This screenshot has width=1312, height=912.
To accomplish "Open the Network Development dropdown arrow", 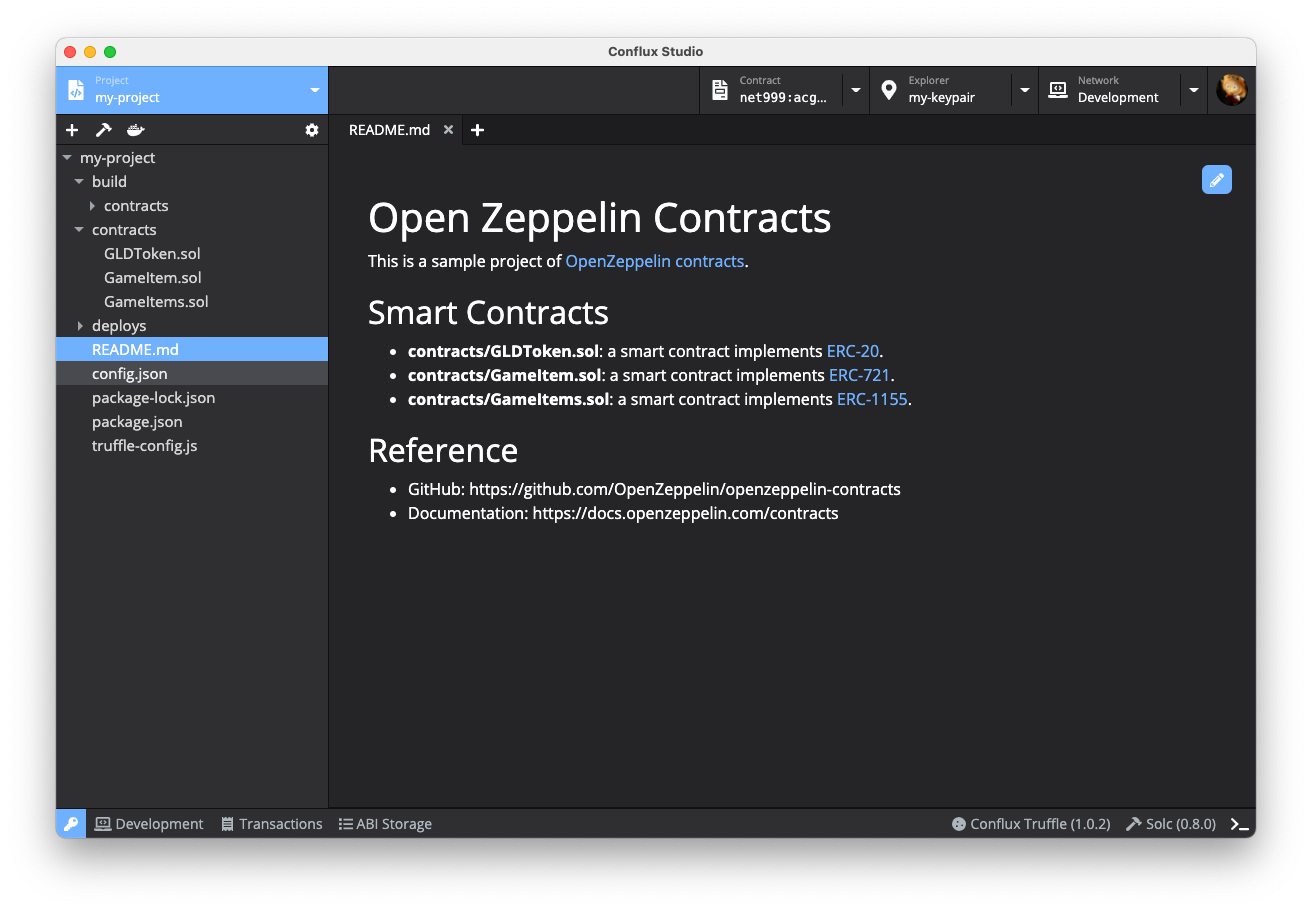I will point(1194,90).
